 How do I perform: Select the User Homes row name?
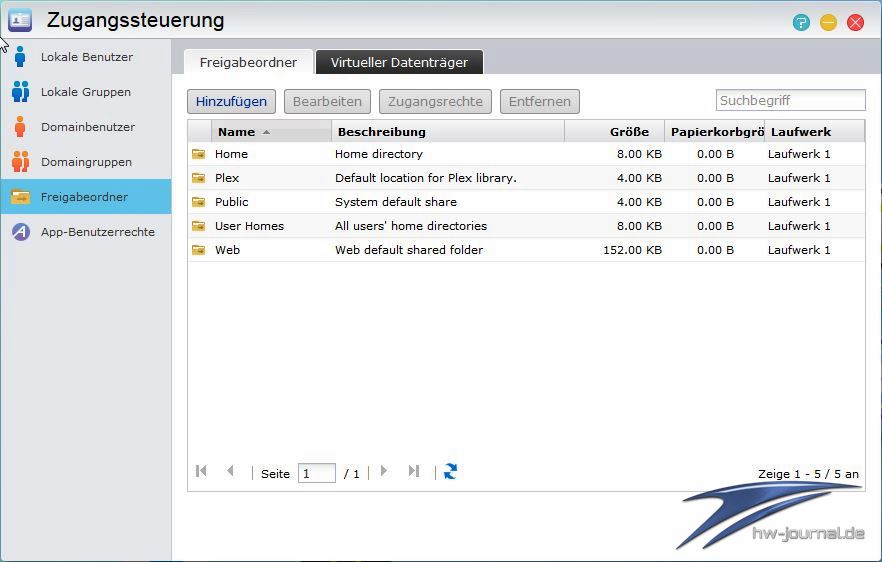[x=249, y=226]
